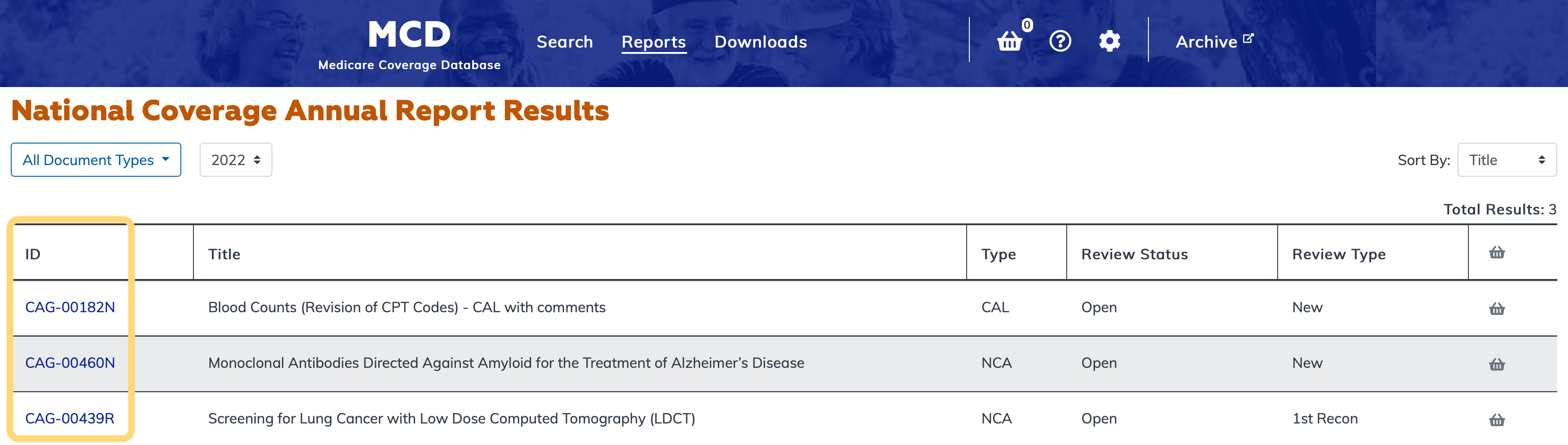
Task: Open the CAG-00182N document link
Action: 70,307
